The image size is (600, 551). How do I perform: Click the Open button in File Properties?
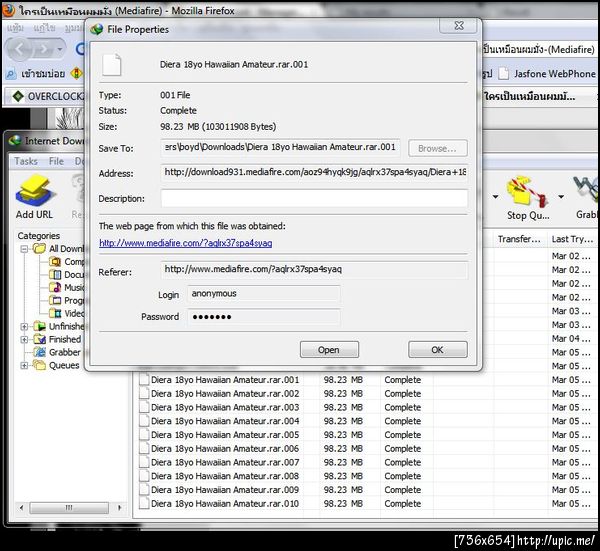coord(329,350)
